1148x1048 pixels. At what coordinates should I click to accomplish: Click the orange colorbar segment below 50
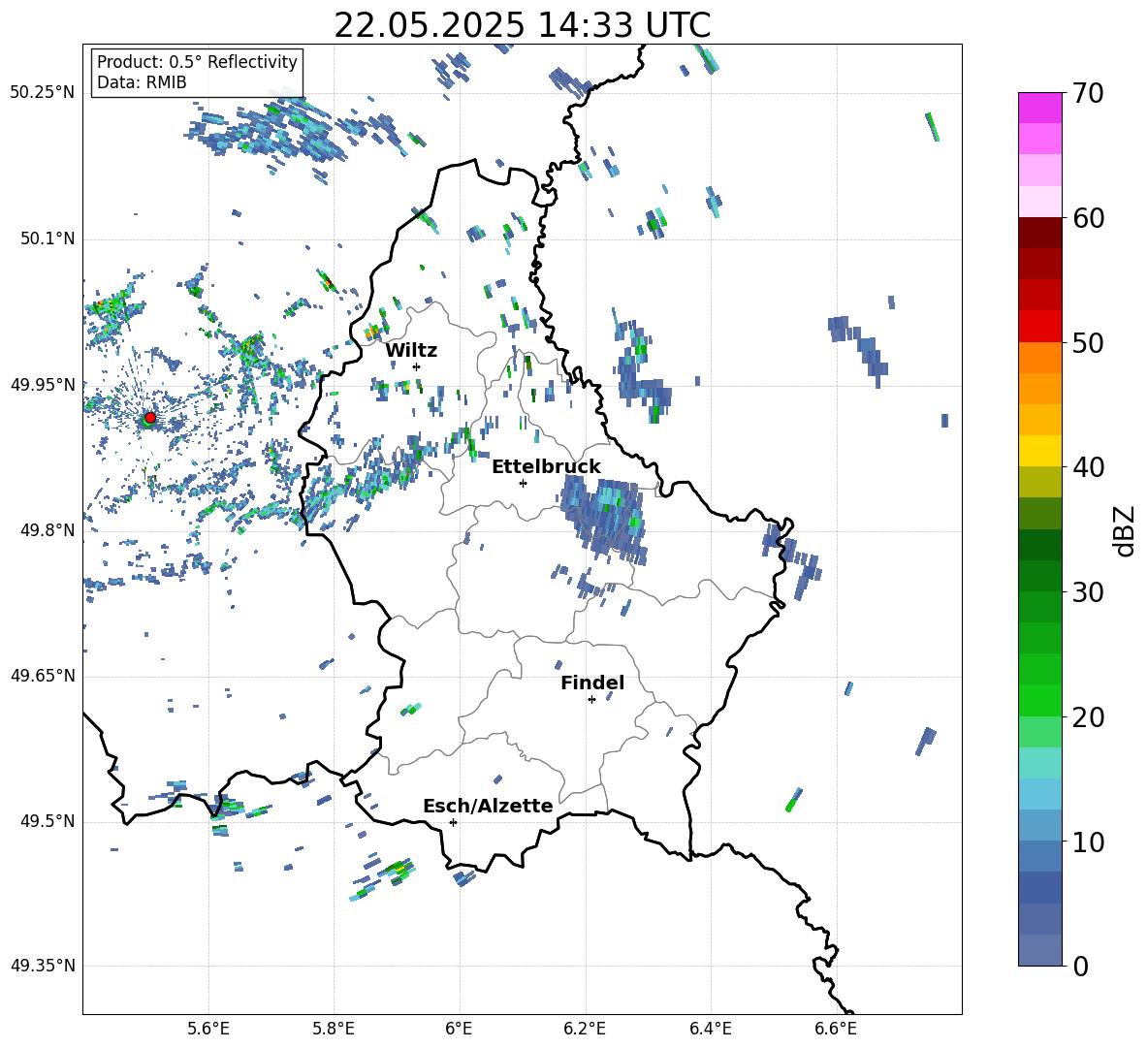pos(1039,358)
